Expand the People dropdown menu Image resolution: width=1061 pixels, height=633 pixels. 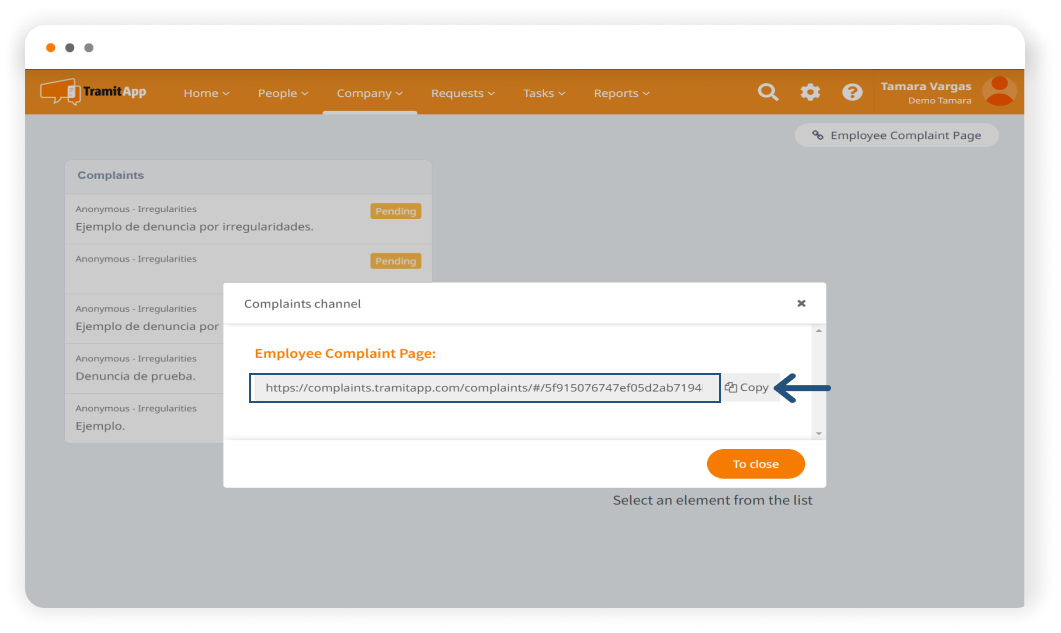pyautogui.click(x=283, y=93)
